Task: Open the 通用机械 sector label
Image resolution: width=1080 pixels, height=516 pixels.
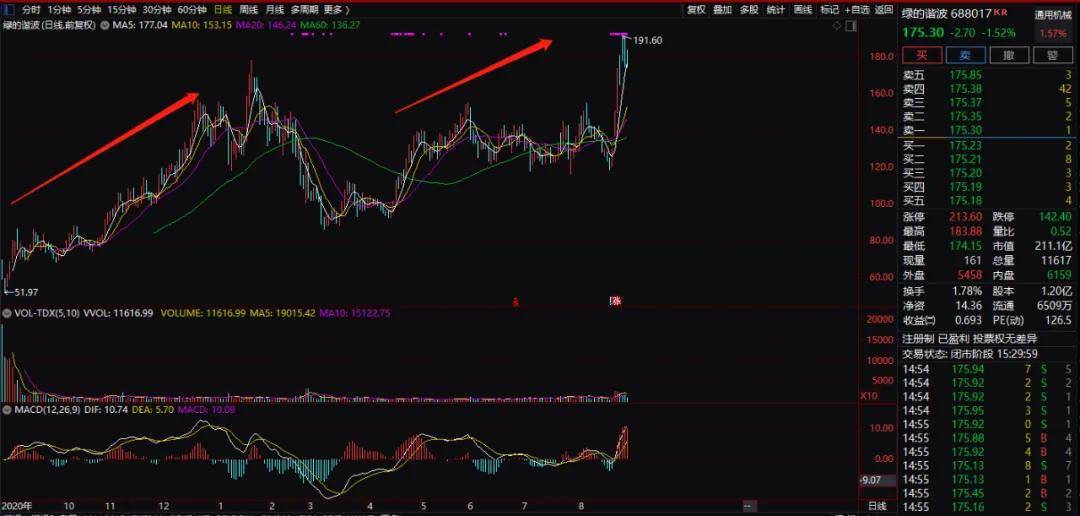Action: pos(1054,15)
